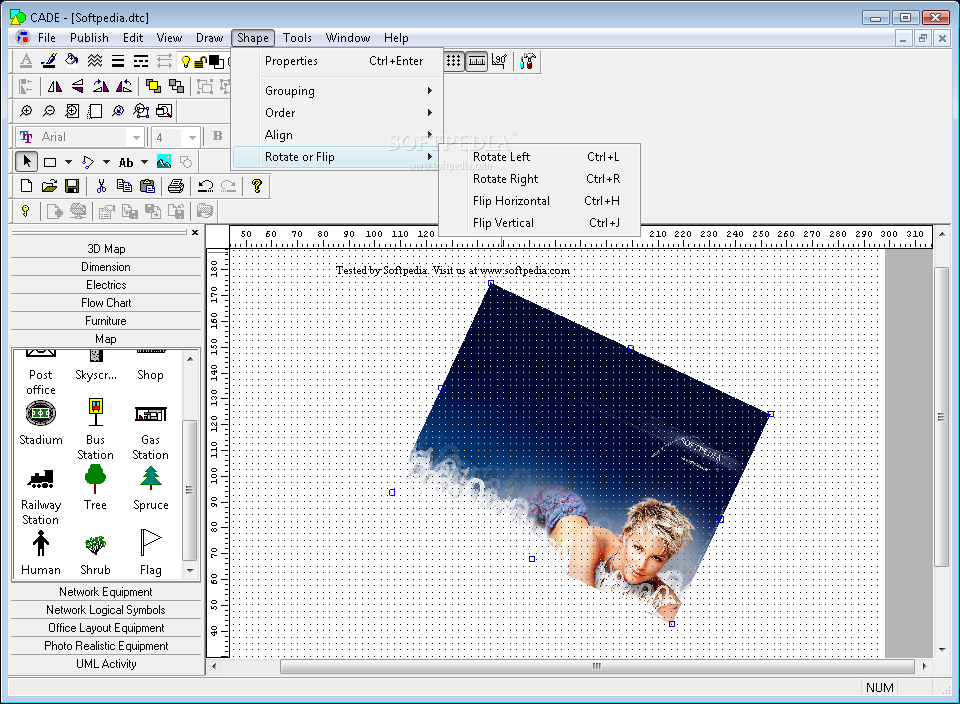960x704 pixels.
Task: Select the polyline connector tool
Action: (88, 162)
